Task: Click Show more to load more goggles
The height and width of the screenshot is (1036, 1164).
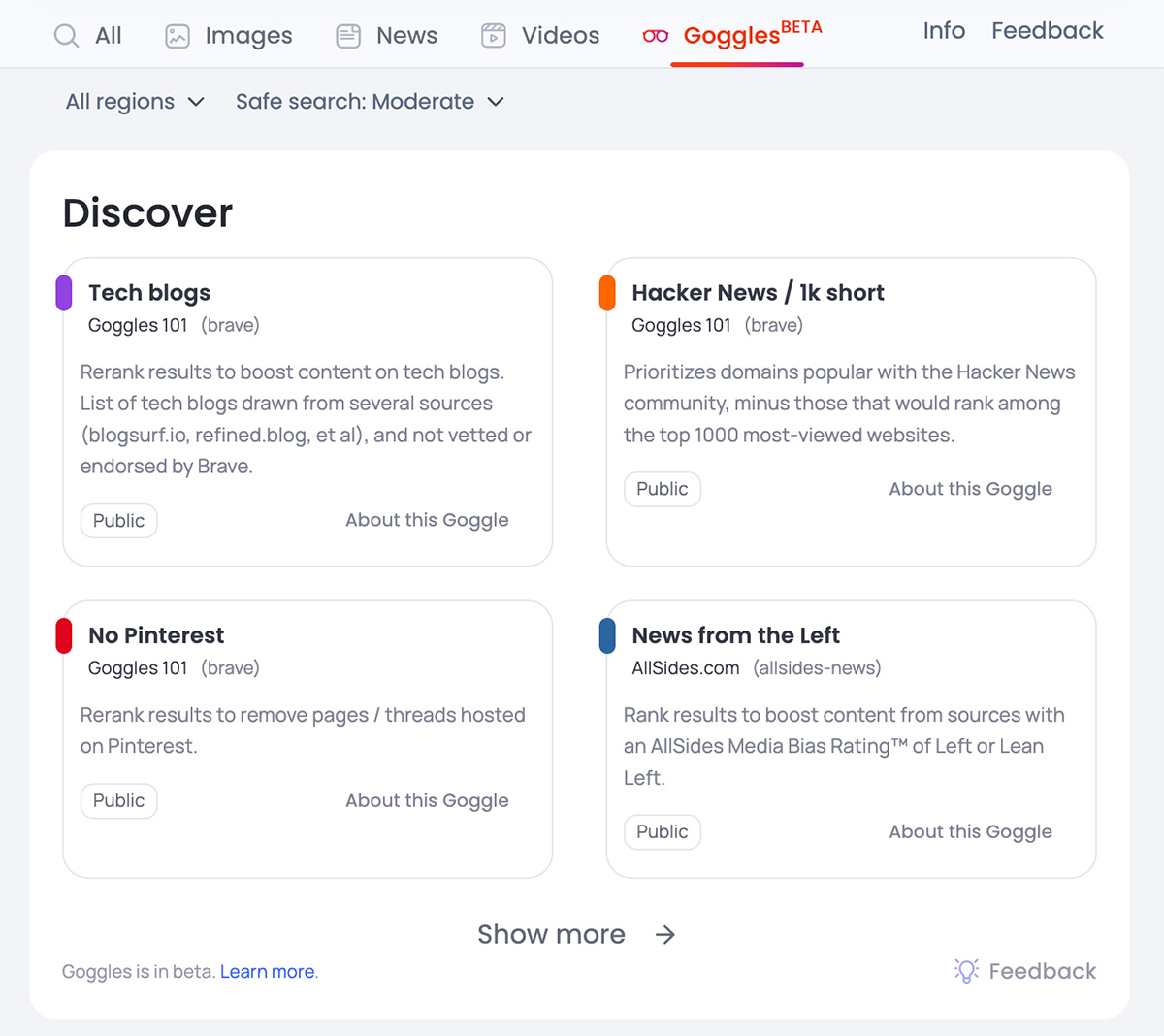Action: tap(576, 935)
